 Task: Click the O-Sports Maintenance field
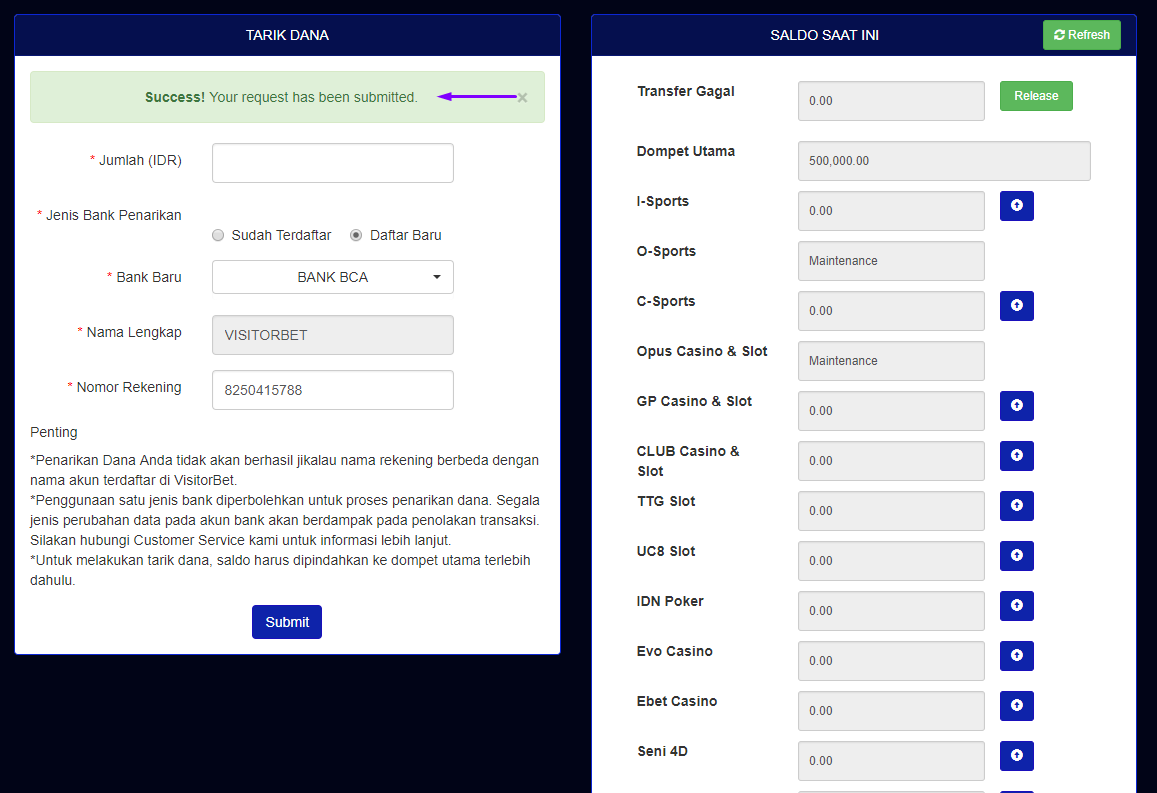click(891, 260)
